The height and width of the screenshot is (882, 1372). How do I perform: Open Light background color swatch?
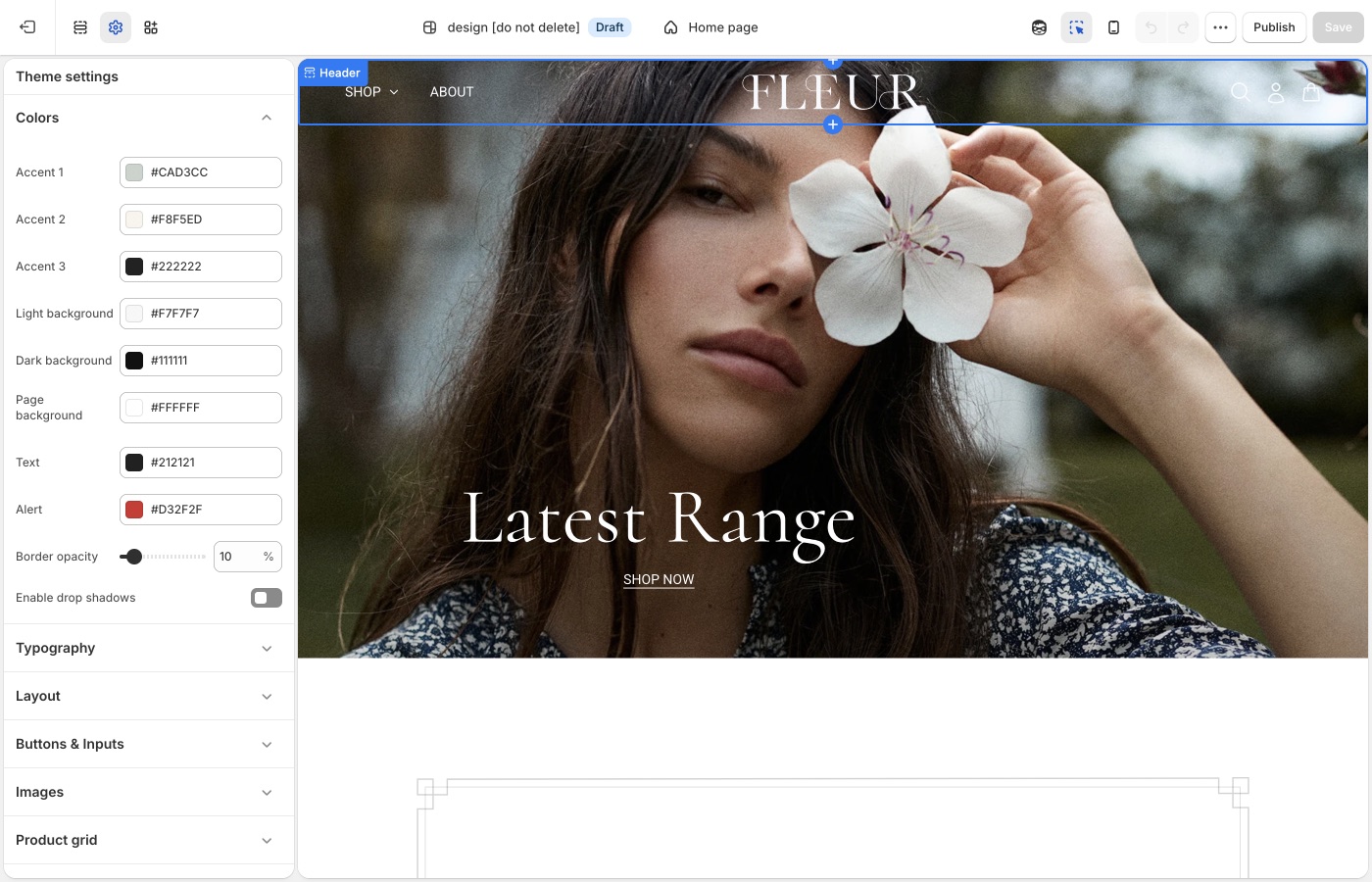pyautogui.click(x=134, y=314)
